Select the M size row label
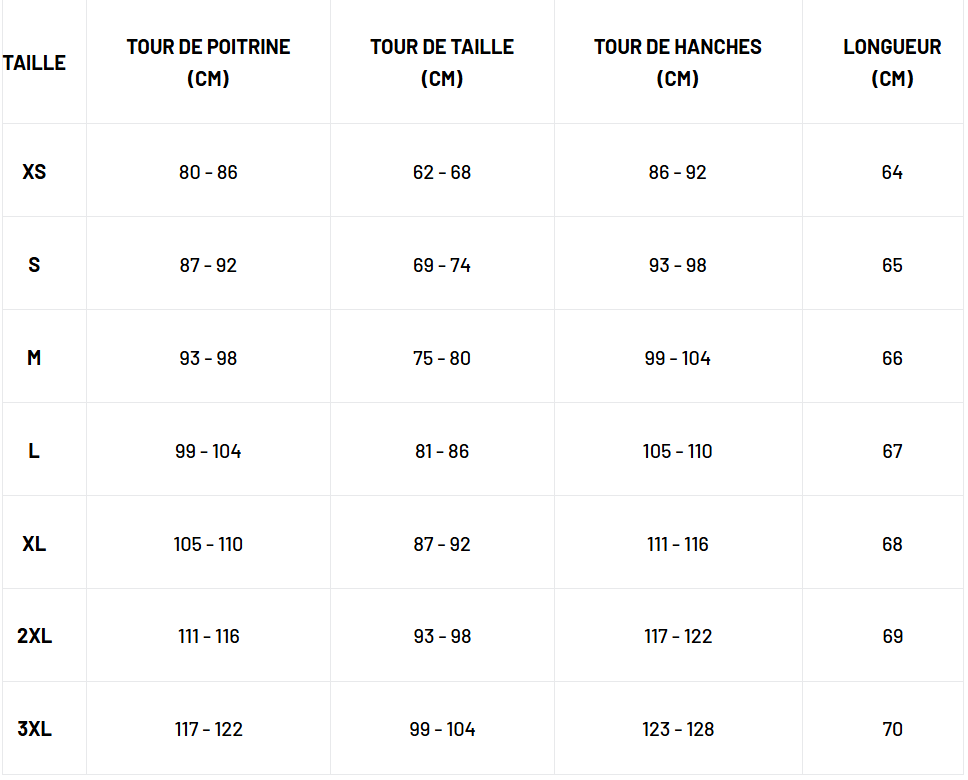 click(x=34, y=358)
